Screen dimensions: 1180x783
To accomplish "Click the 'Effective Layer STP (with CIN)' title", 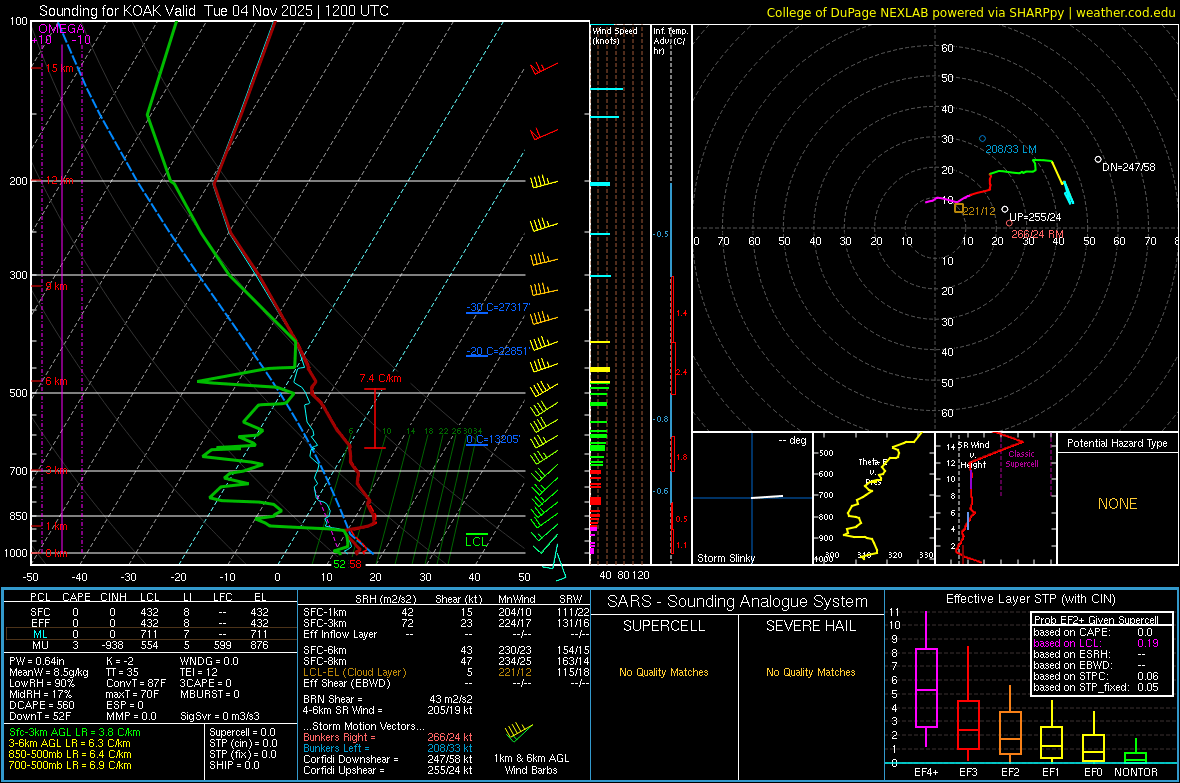I will [1030, 599].
